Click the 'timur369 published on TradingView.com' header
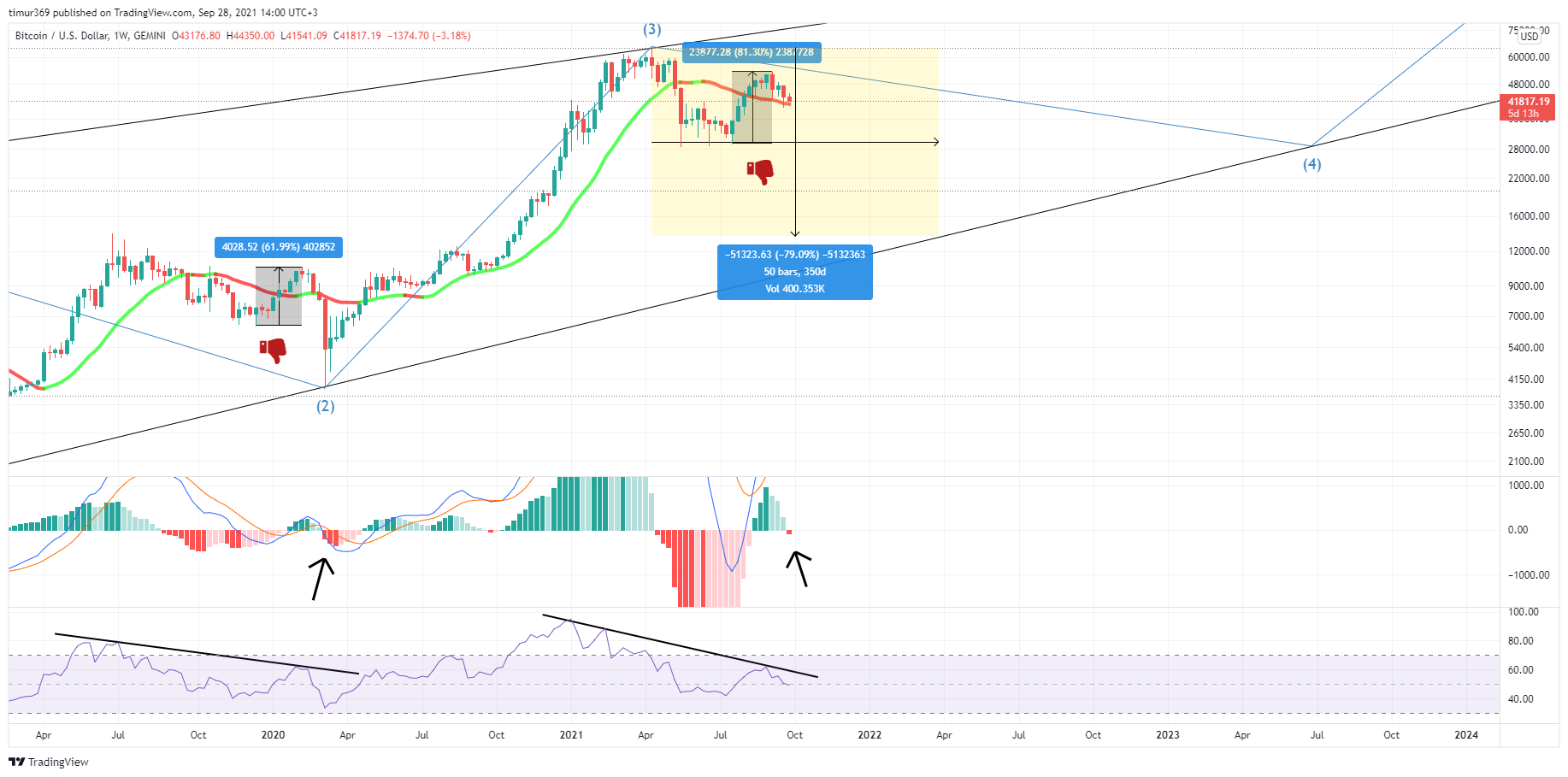 [x=100, y=13]
